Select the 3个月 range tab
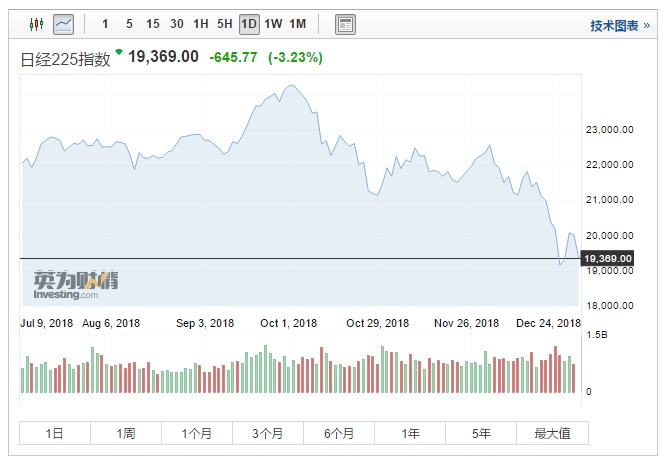666x462 pixels. (x=268, y=433)
